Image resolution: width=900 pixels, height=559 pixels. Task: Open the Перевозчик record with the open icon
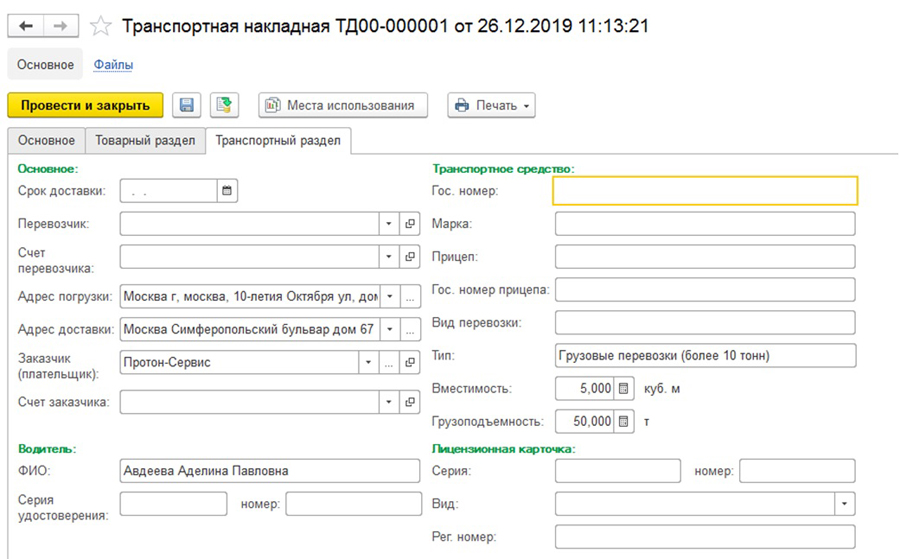click(x=410, y=224)
